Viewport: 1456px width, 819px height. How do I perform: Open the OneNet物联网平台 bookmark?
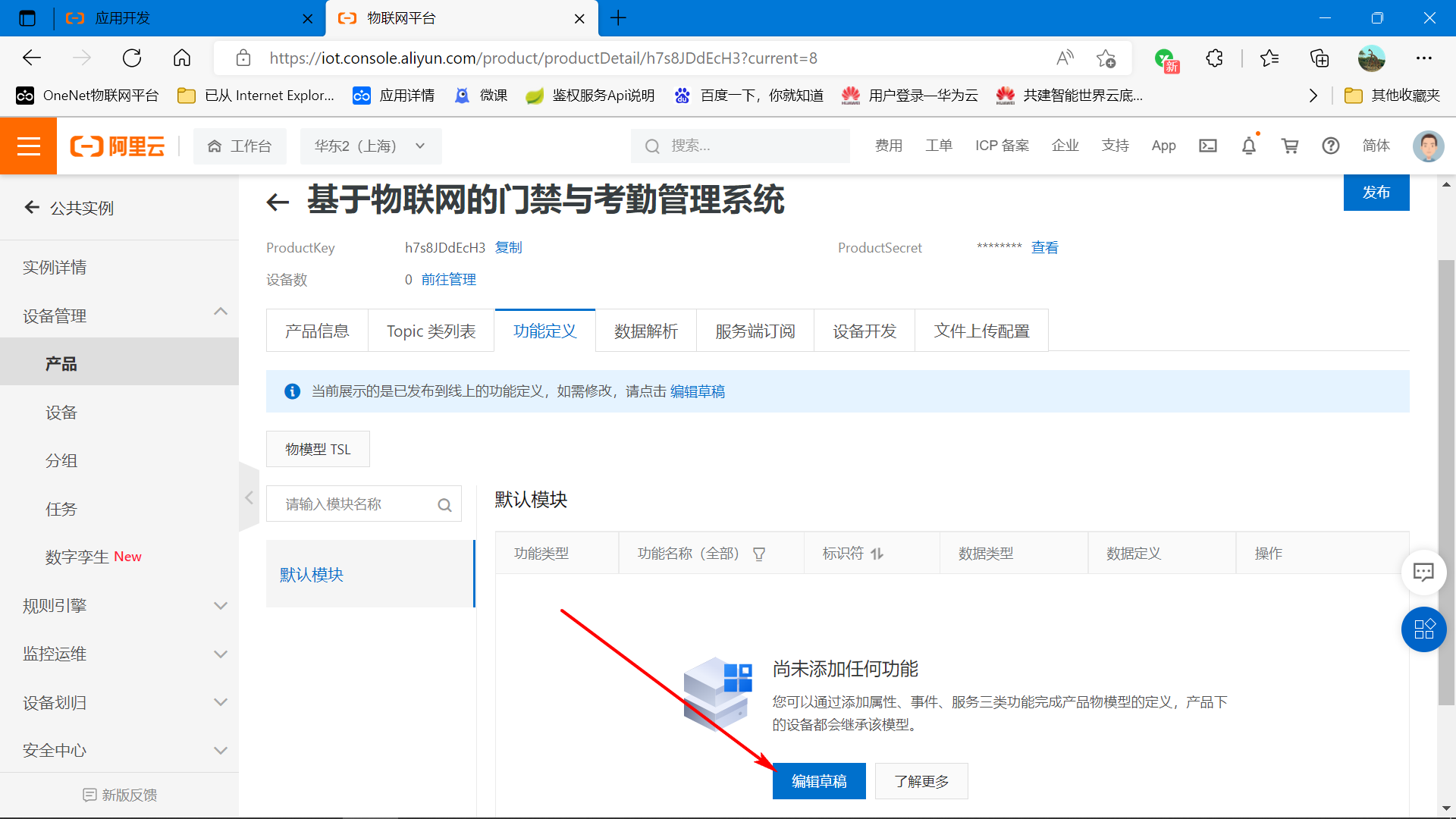pos(88,96)
